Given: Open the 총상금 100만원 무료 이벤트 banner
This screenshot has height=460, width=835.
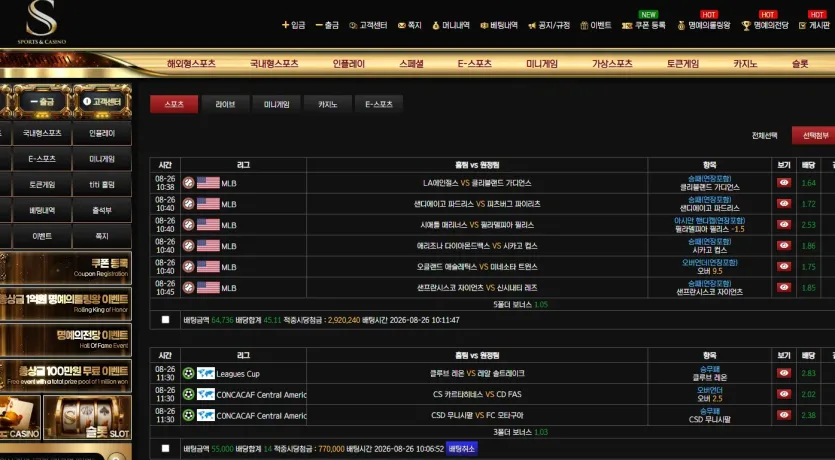Looking at the screenshot, I should point(66,375).
